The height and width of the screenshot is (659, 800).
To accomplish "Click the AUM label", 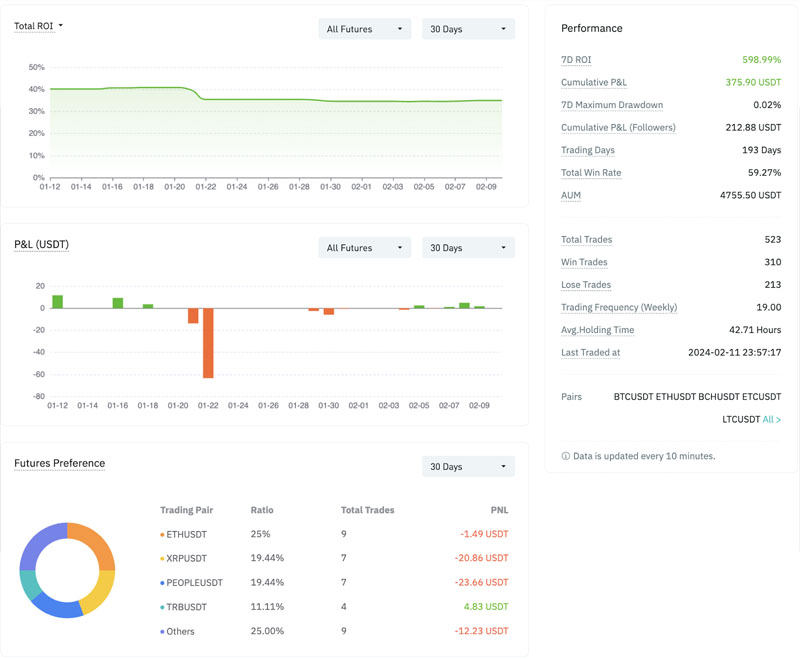I will click(571, 195).
